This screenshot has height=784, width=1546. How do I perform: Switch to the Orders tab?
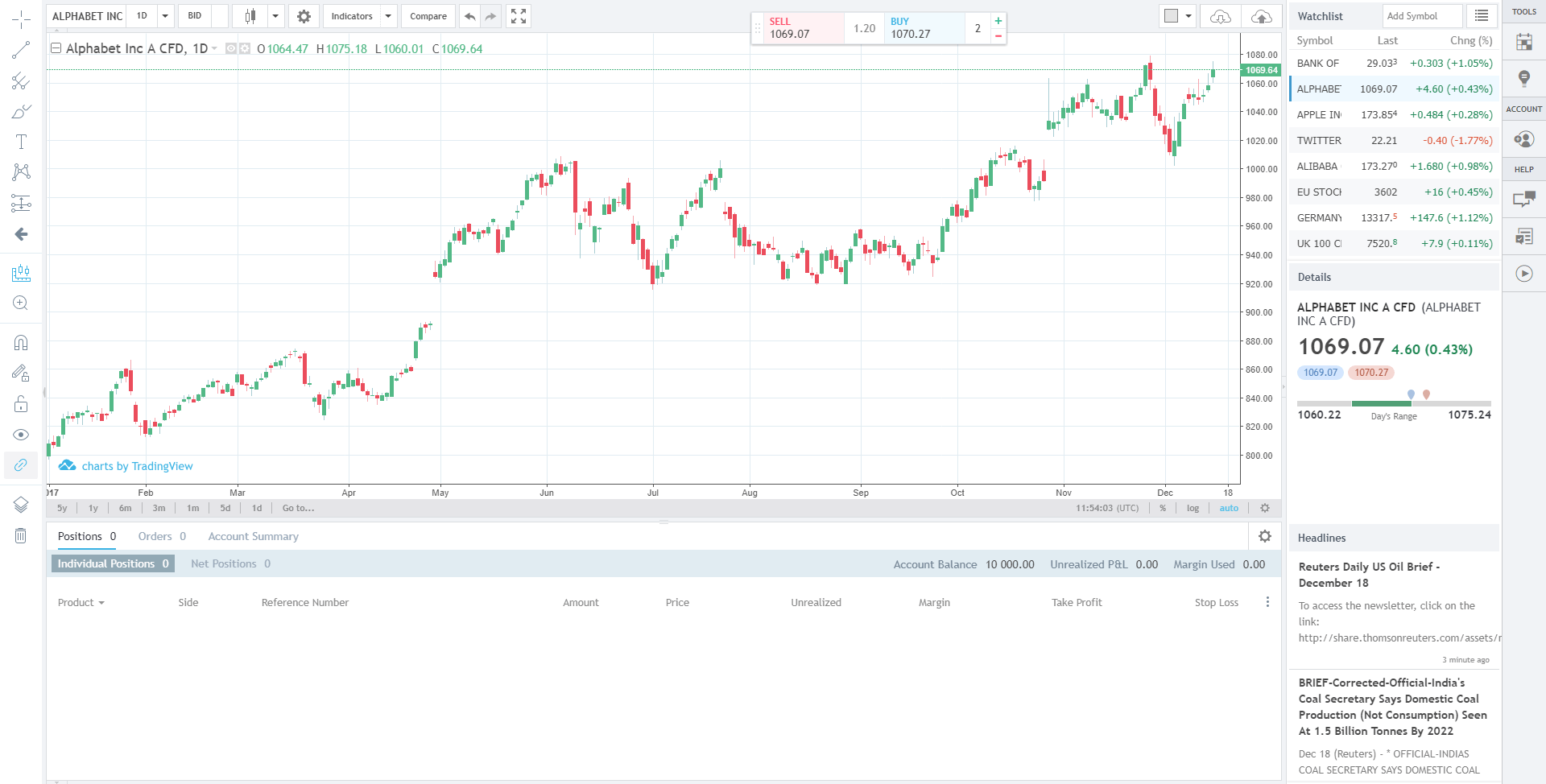point(162,536)
